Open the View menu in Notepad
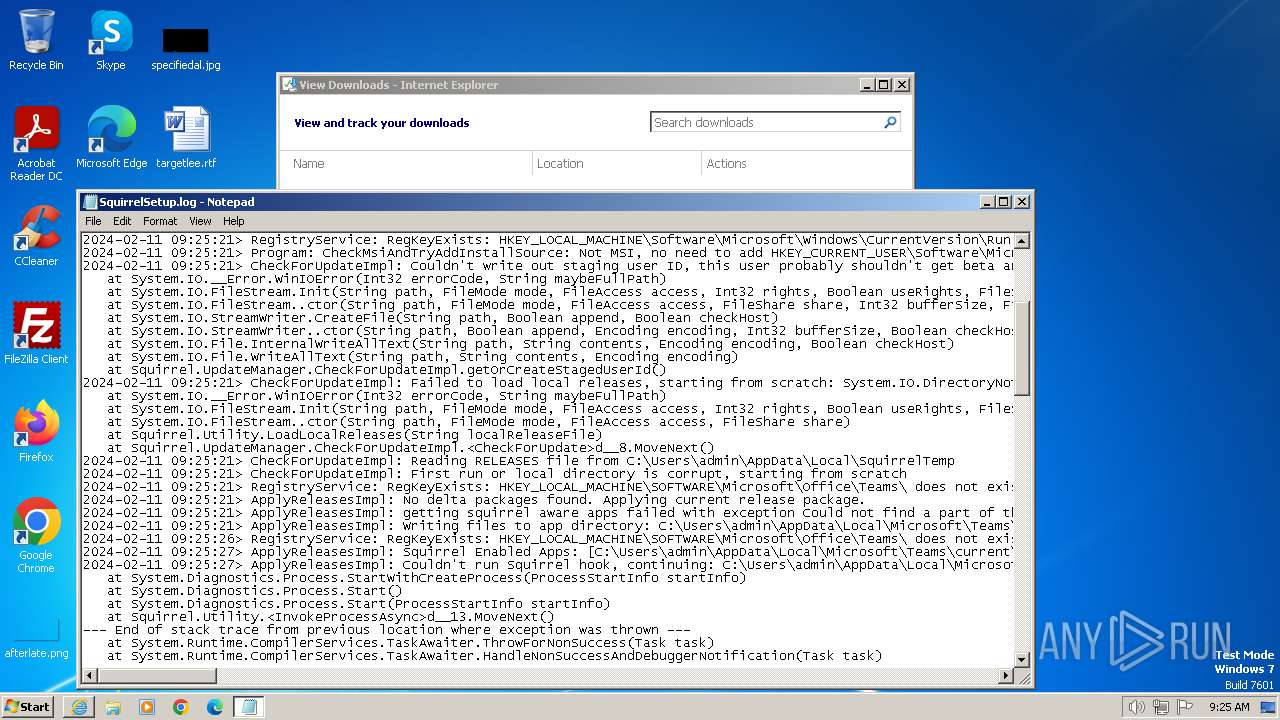The image size is (1280, 720). (200, 221)
